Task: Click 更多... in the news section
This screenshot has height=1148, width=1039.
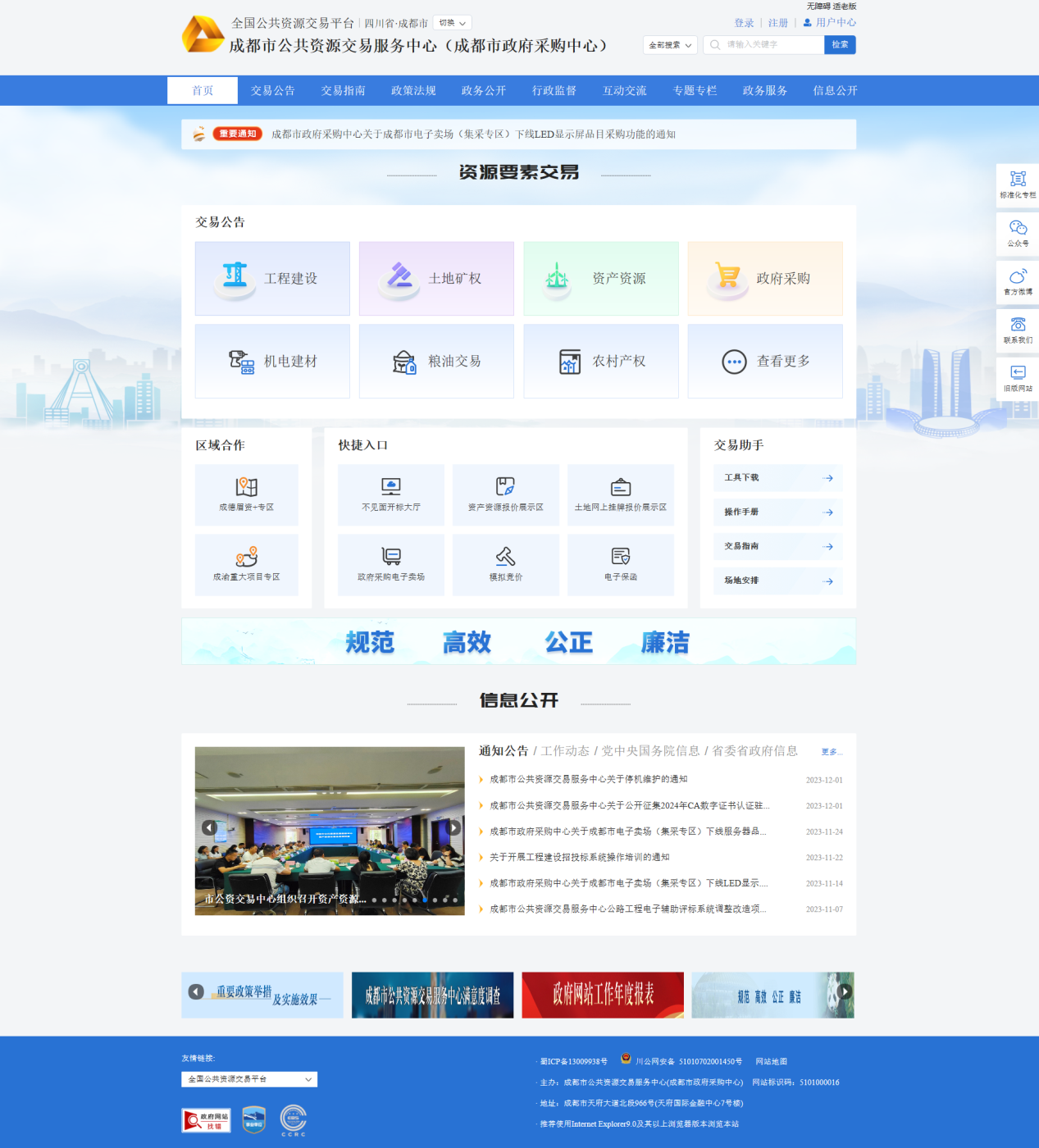Action: pos(832,752)
